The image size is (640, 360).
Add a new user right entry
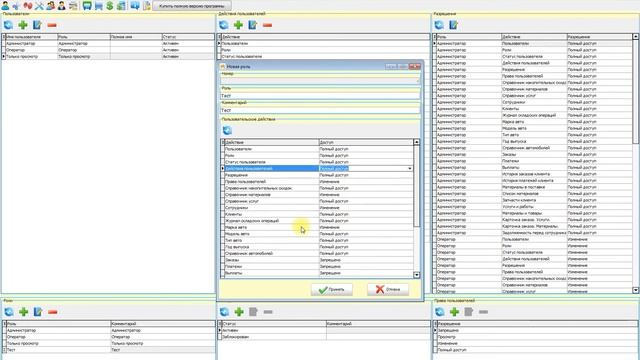coord(454,312)
